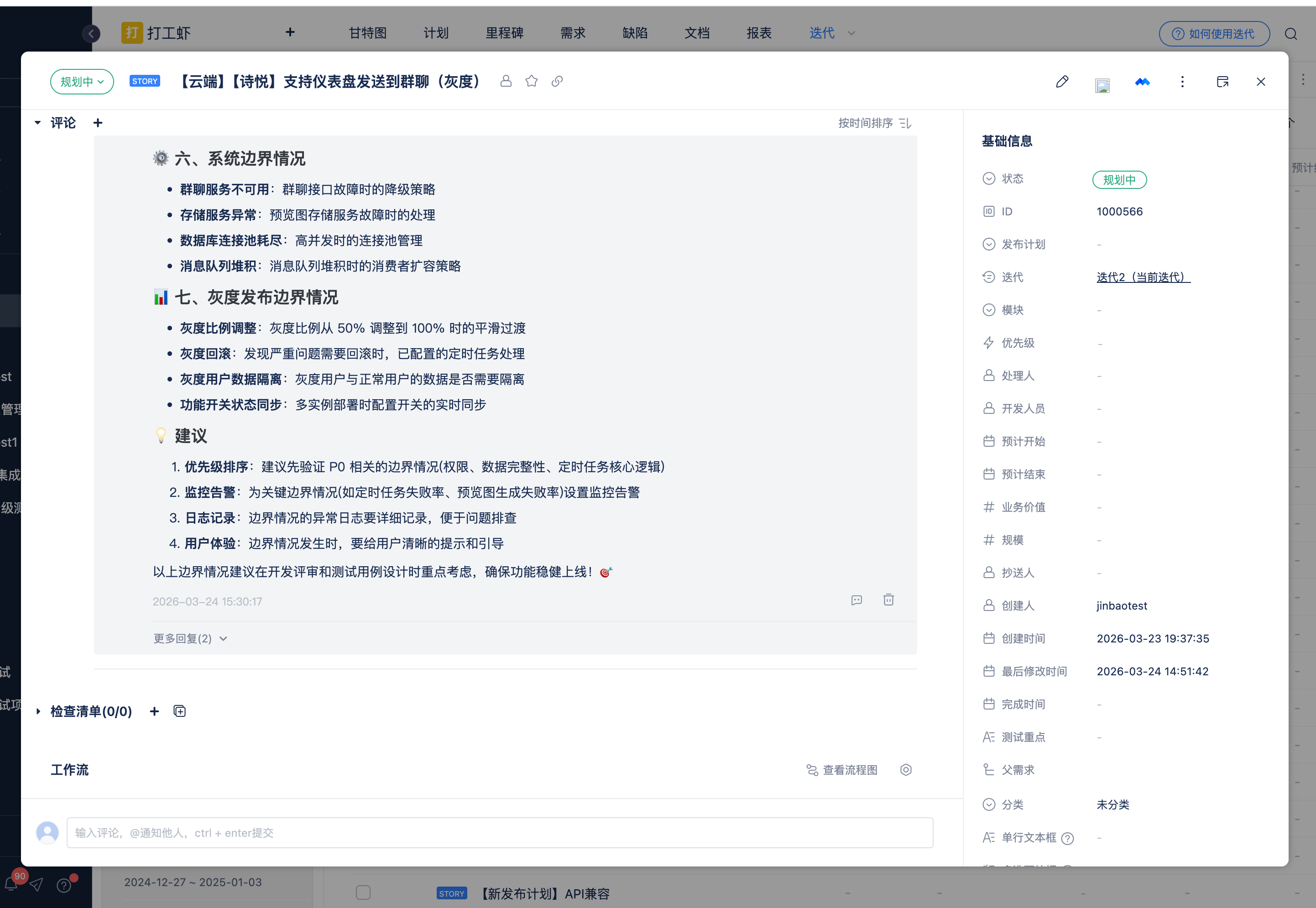Collapse the 评论 section
Image resolution: width=1316 pixels, height=908 pixels.
[37, 123]
